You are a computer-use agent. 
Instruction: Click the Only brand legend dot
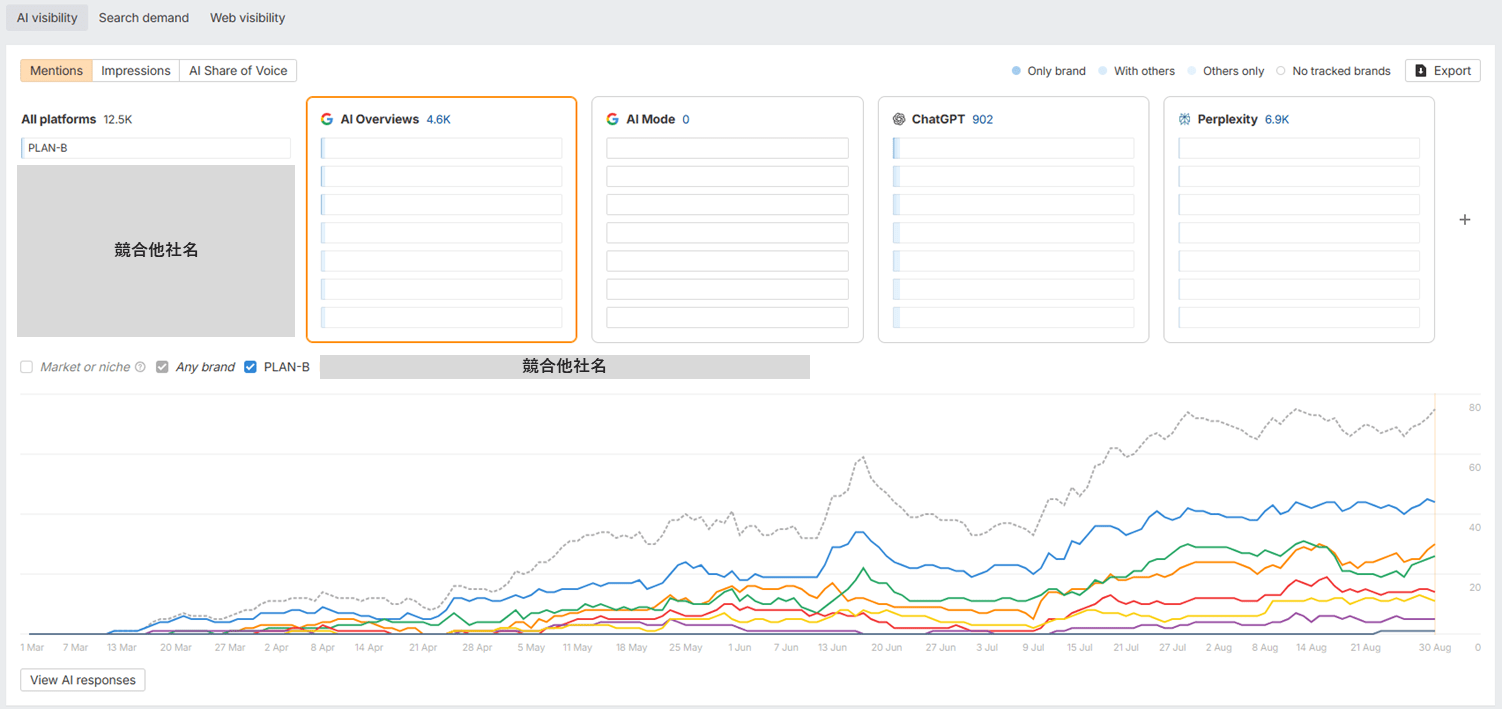(1017, 71)
